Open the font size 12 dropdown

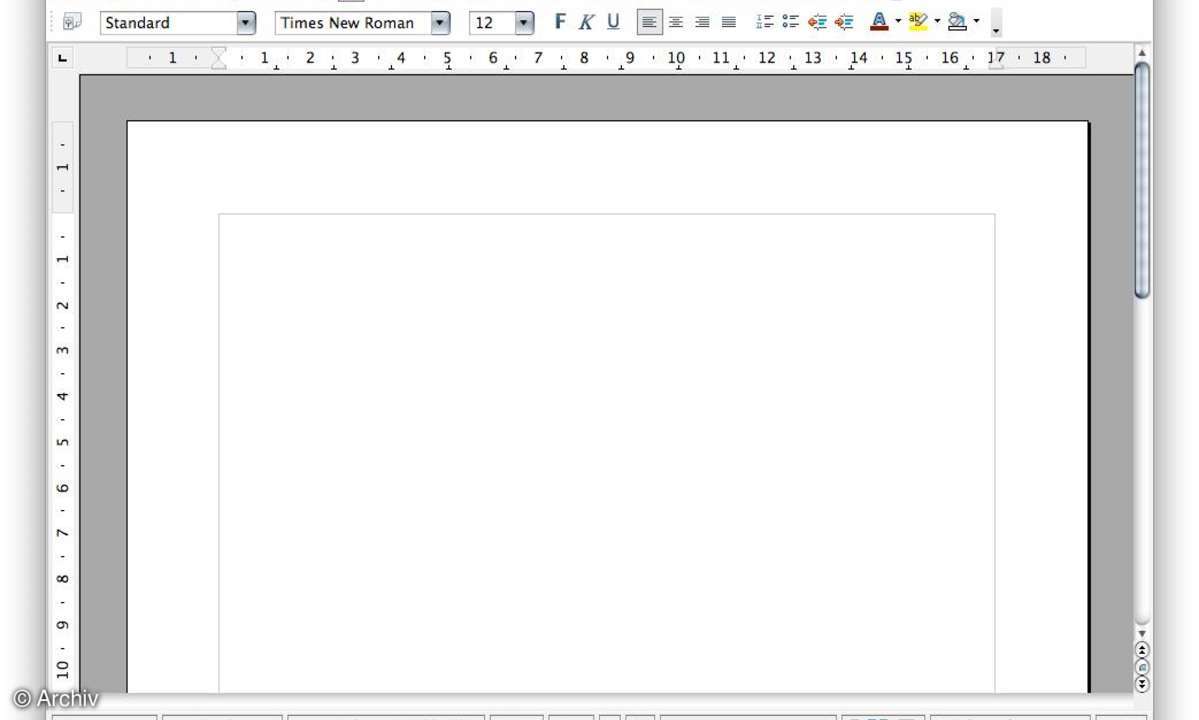(524, 23)
